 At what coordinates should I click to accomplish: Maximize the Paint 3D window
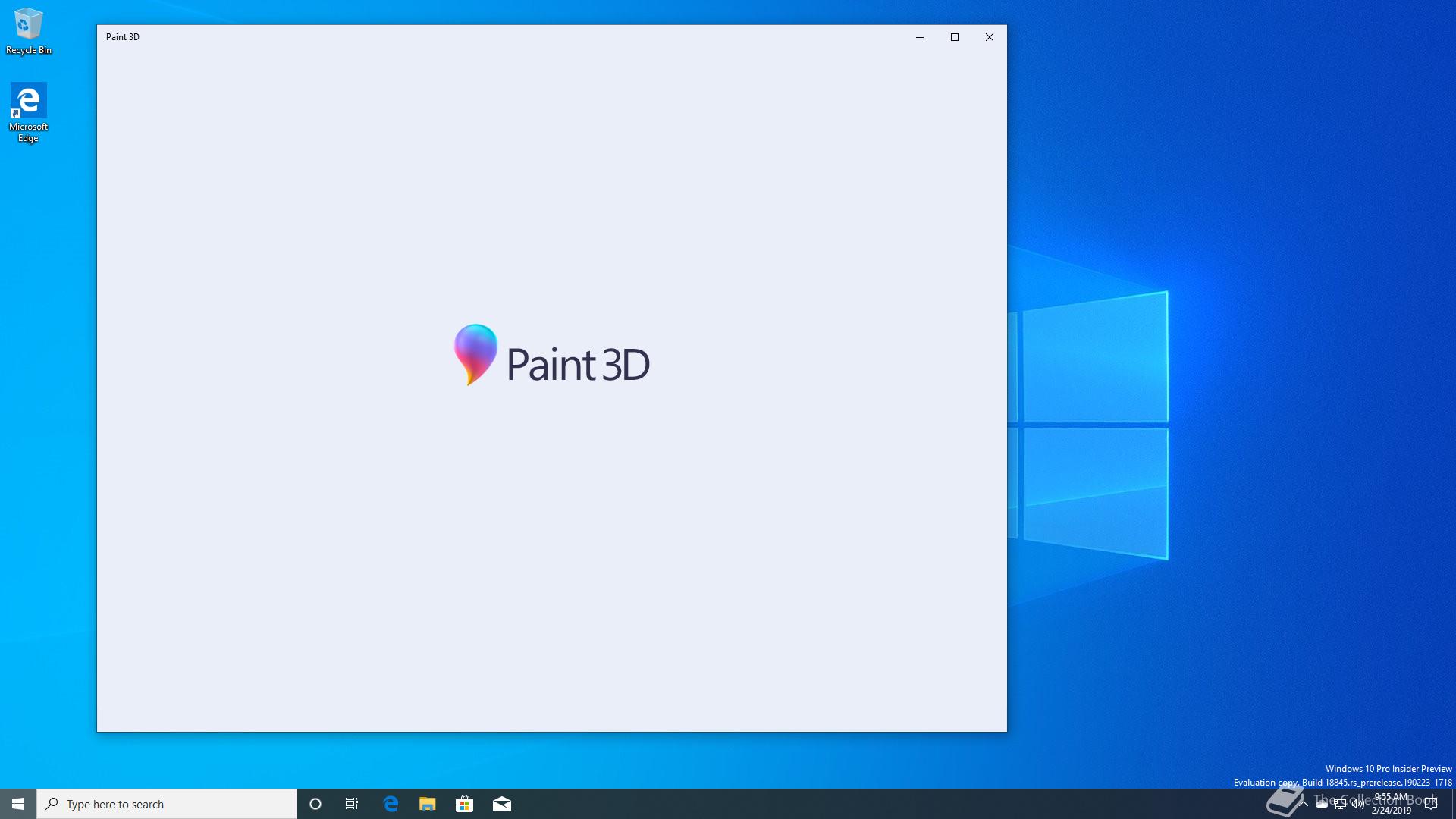955,37
